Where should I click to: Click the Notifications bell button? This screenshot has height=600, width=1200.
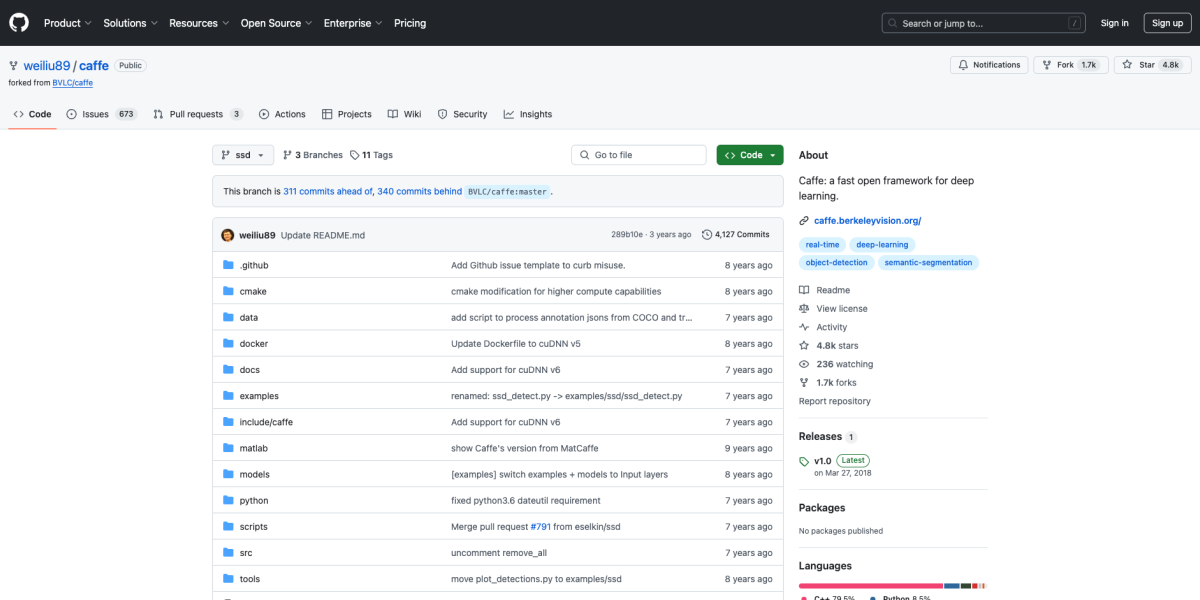[x=989, y=65]
